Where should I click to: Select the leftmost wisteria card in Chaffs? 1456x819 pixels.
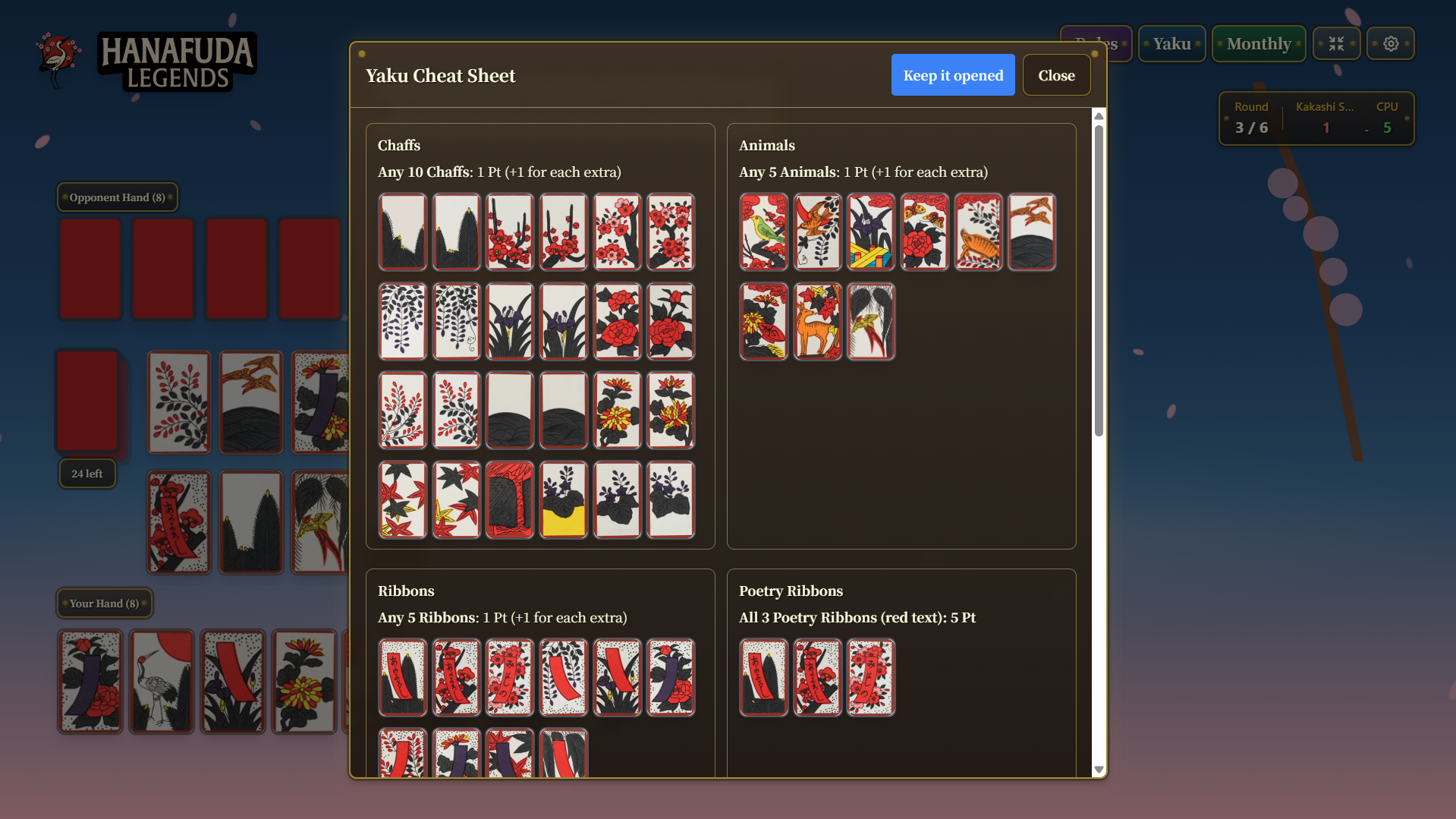(x=402, y=321)
